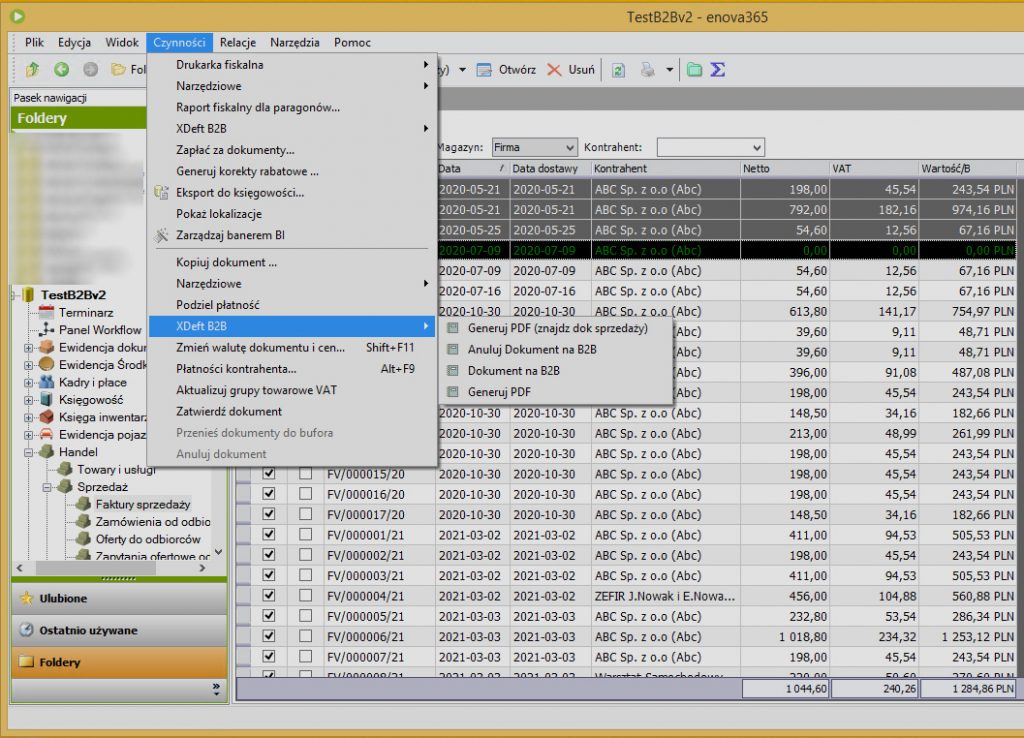Viewport: 1024px width, 738px height.
Task: Open the Magazyn Firma dropdown
Action: coord(570,147)
